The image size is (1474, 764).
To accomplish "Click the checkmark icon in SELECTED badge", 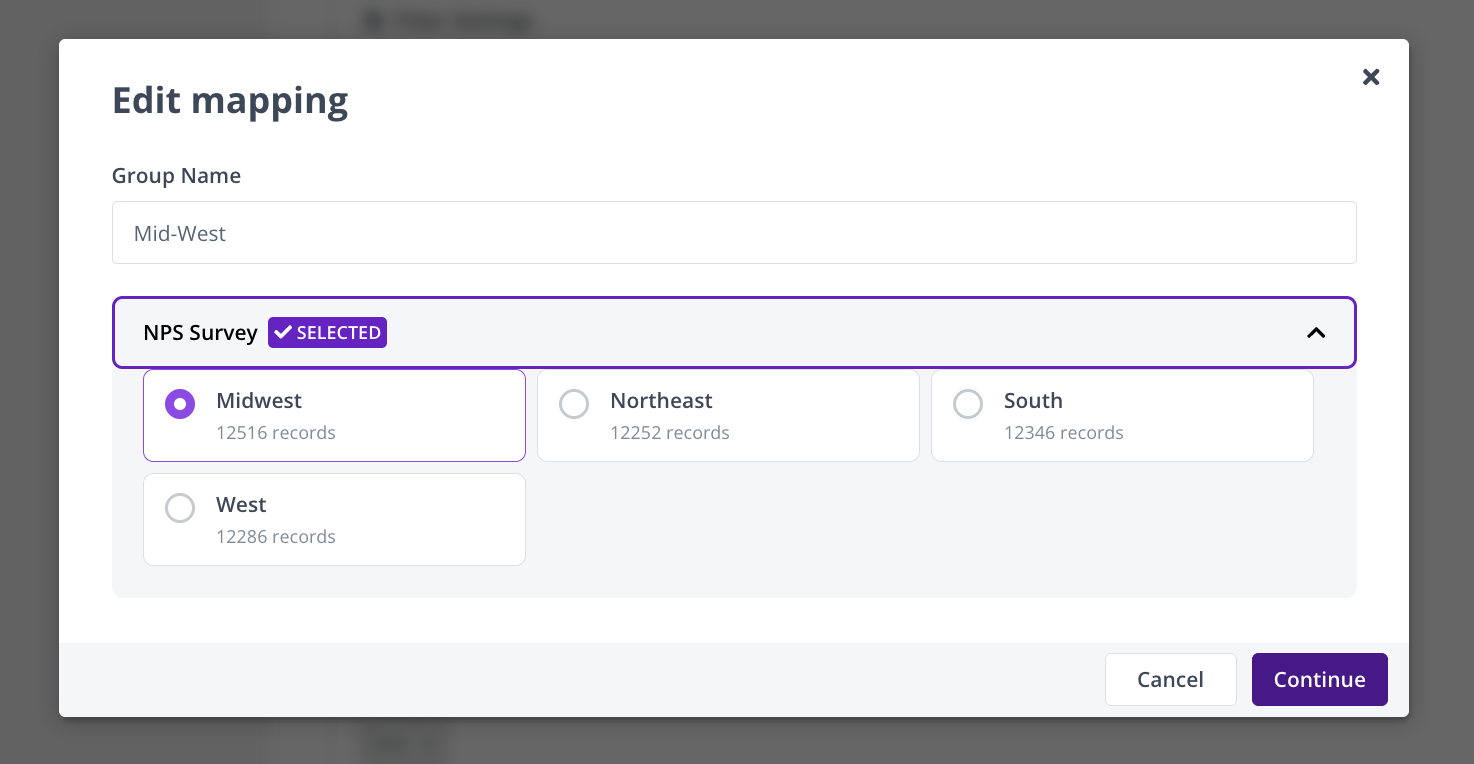I will [283, 333].
